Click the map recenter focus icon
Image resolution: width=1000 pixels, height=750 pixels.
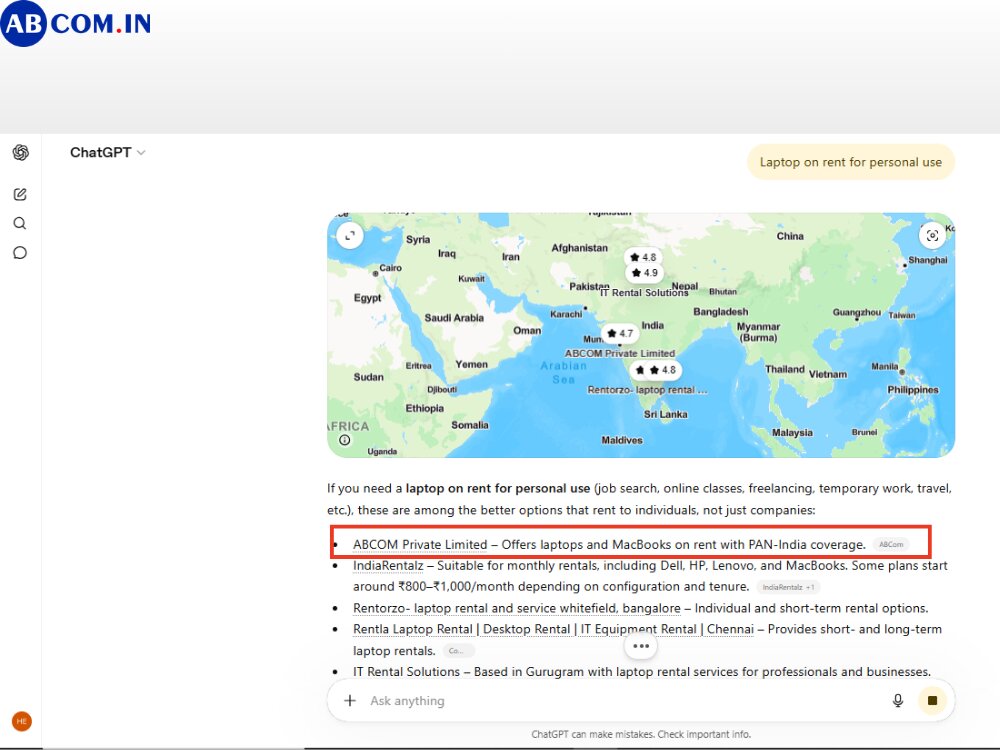932,235
